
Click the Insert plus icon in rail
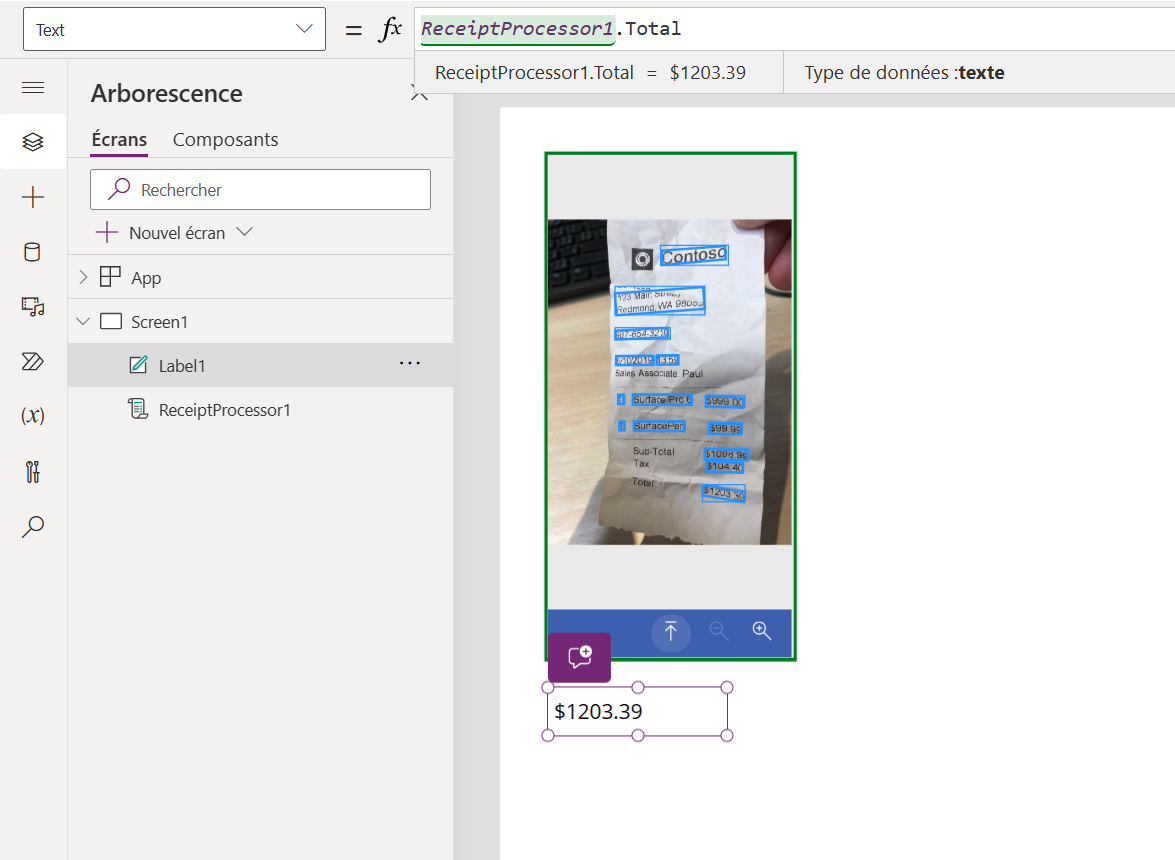(x=33, y=198)
